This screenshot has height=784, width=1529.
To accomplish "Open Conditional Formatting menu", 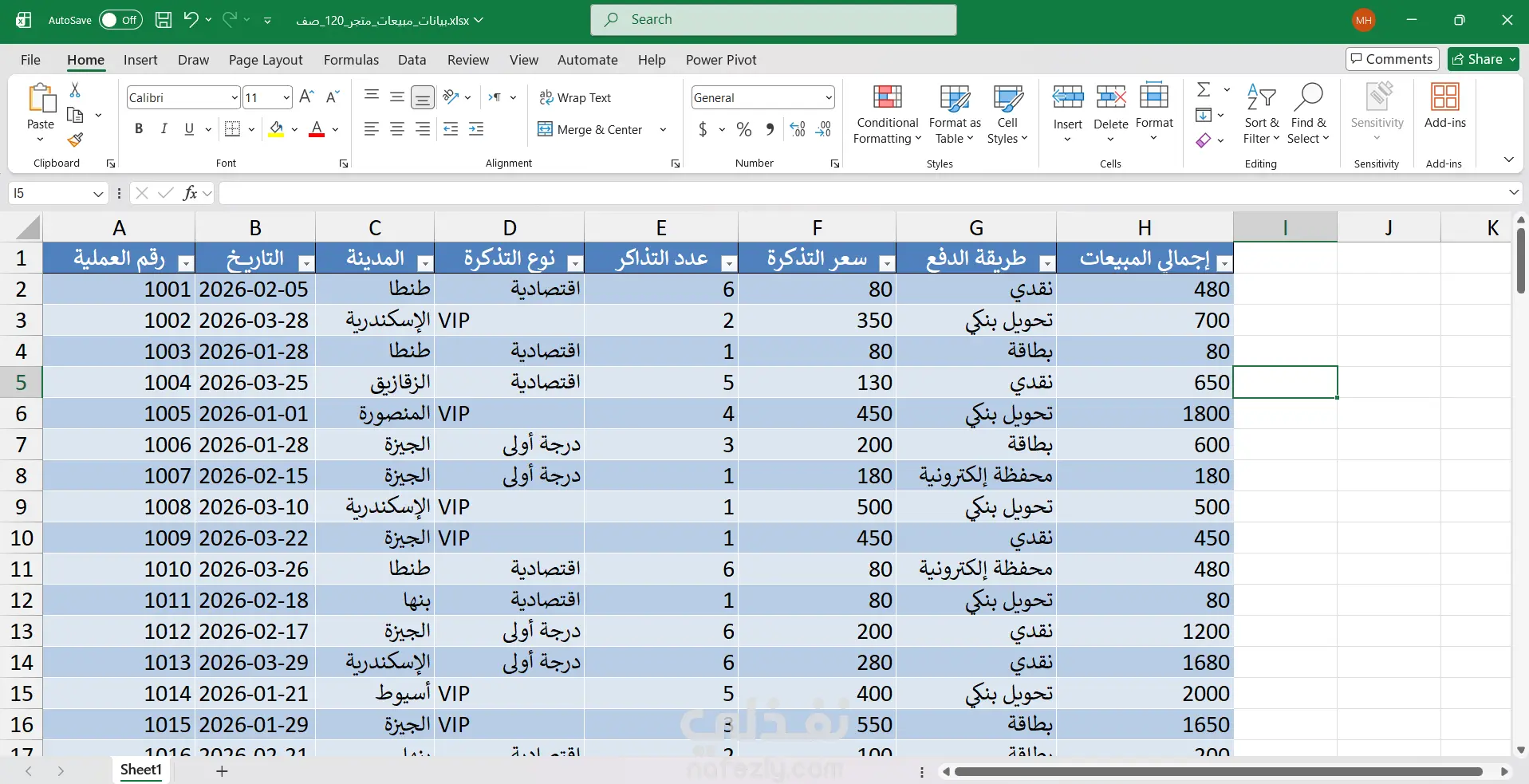I will click(x=887, y=114).
